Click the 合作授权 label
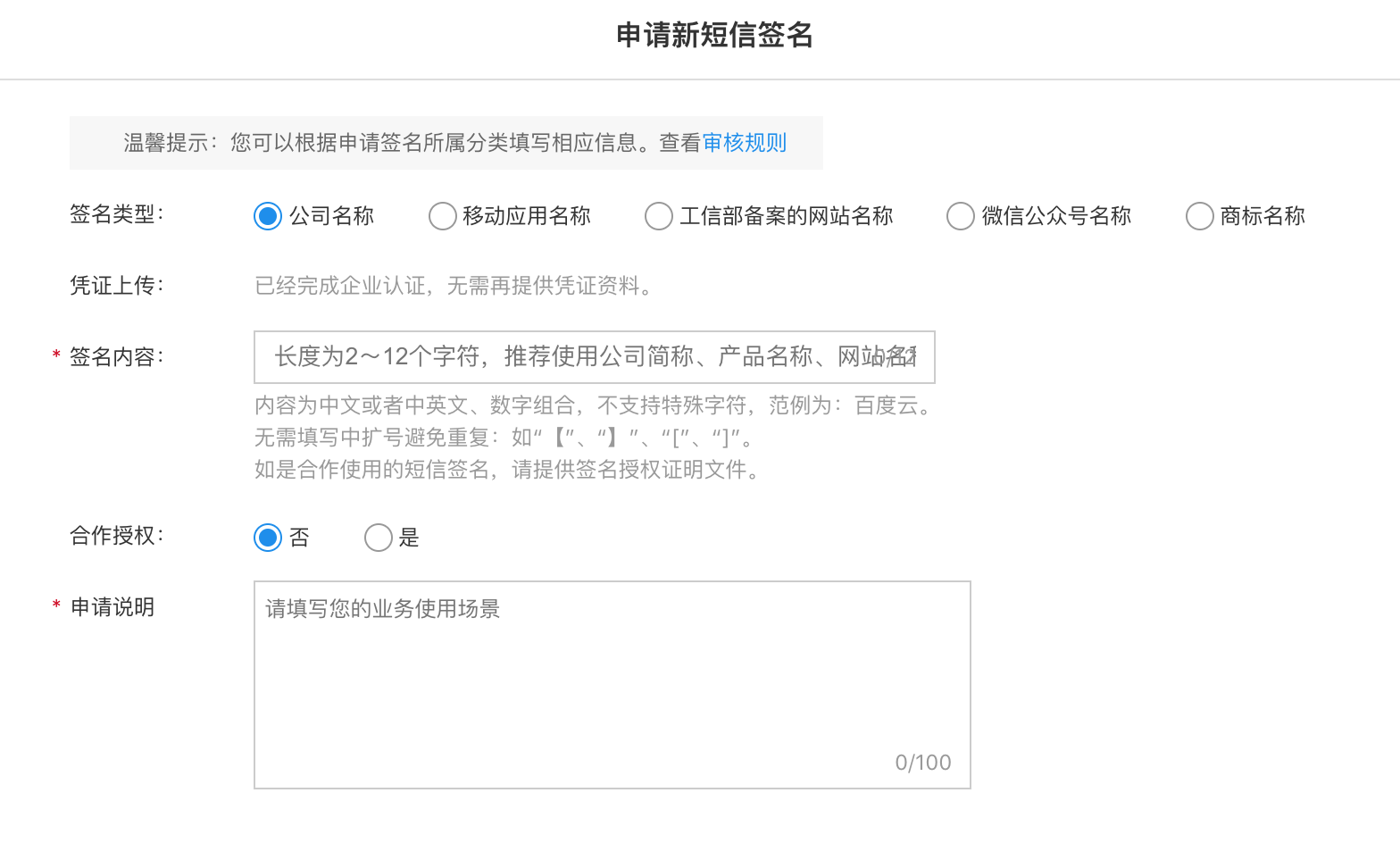This screenshot has width=1400, height=843. tap(116, 536)
